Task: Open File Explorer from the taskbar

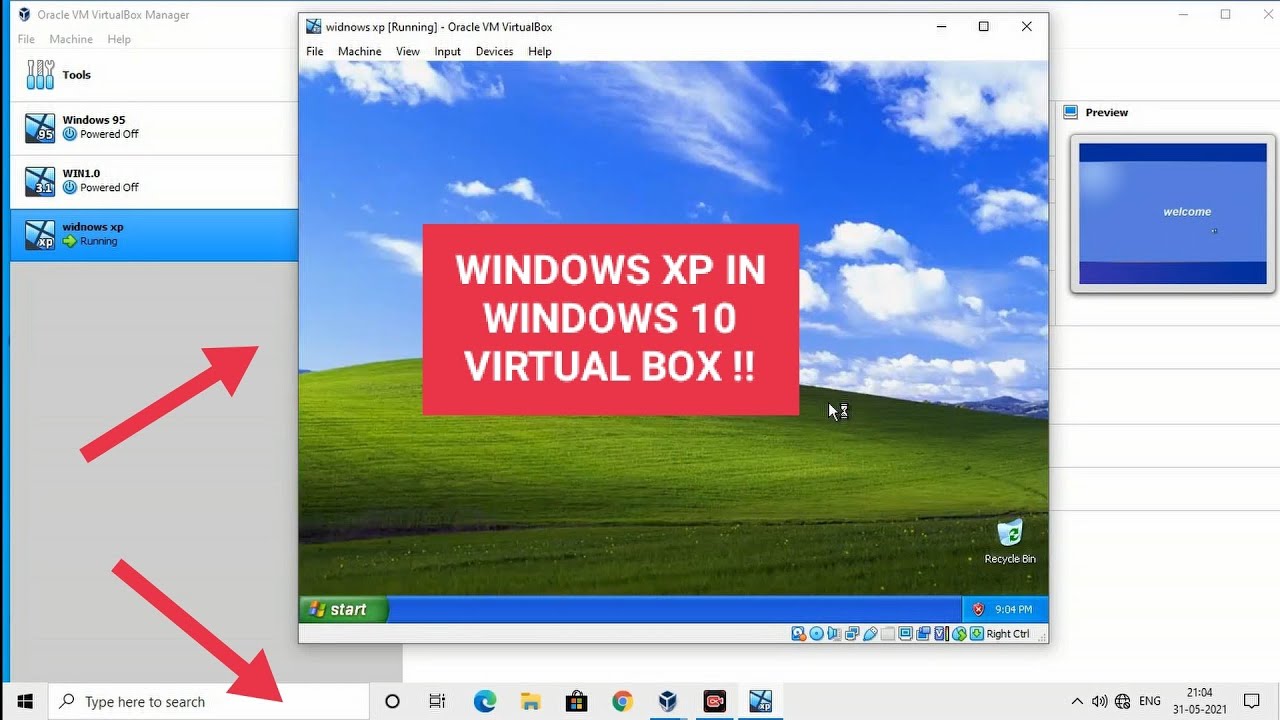Action: (x=530, y=701)
